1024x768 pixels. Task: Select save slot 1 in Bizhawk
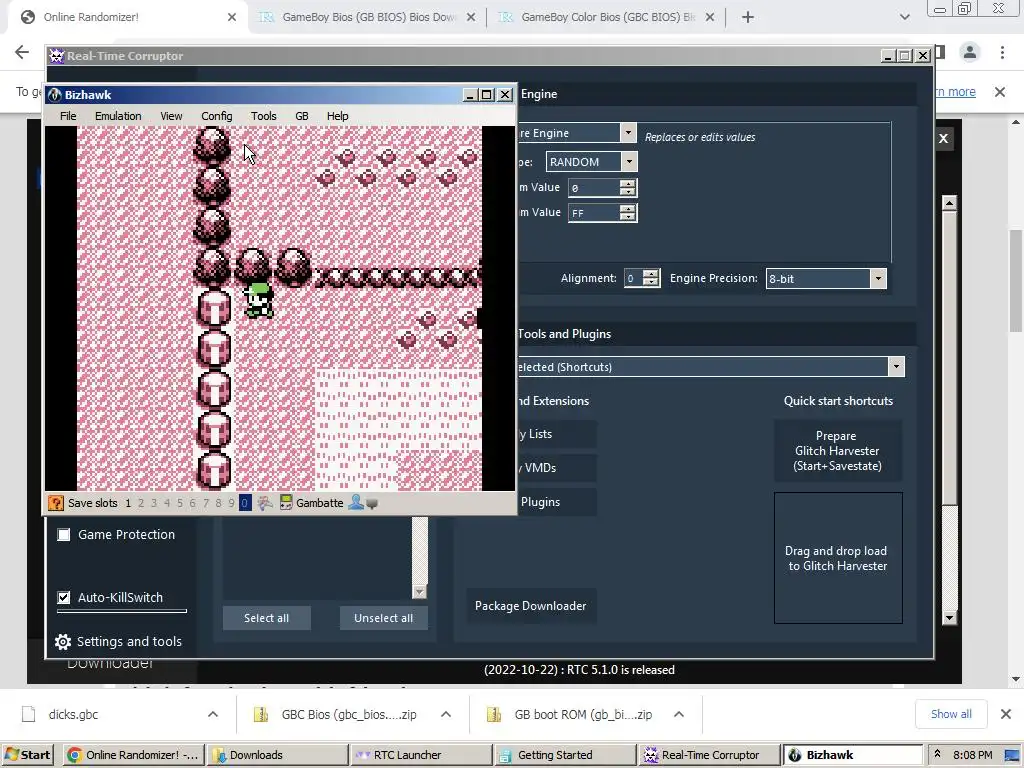(128, 503)
